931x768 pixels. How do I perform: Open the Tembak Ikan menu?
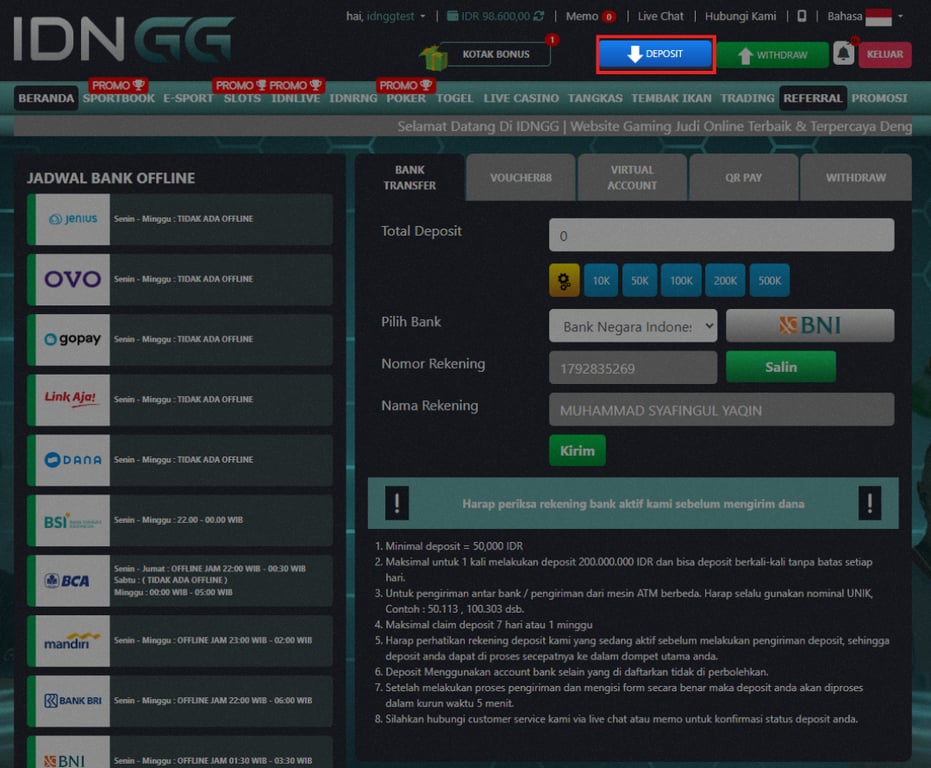click(671, 99)
